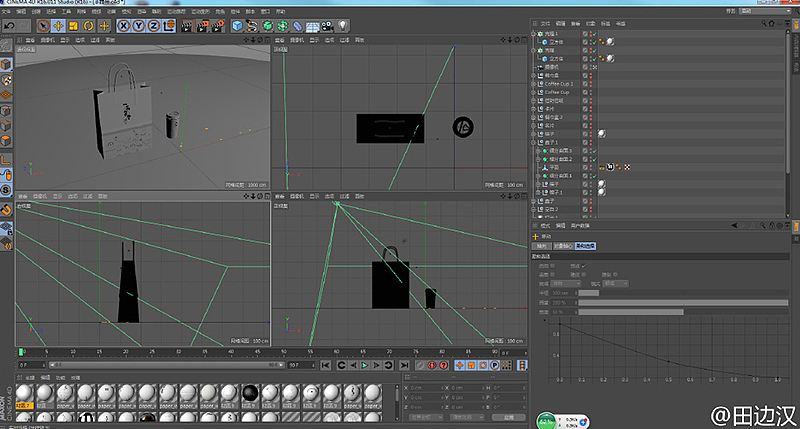Select Coffee Cup.1 in the object tree

(559, 84)
